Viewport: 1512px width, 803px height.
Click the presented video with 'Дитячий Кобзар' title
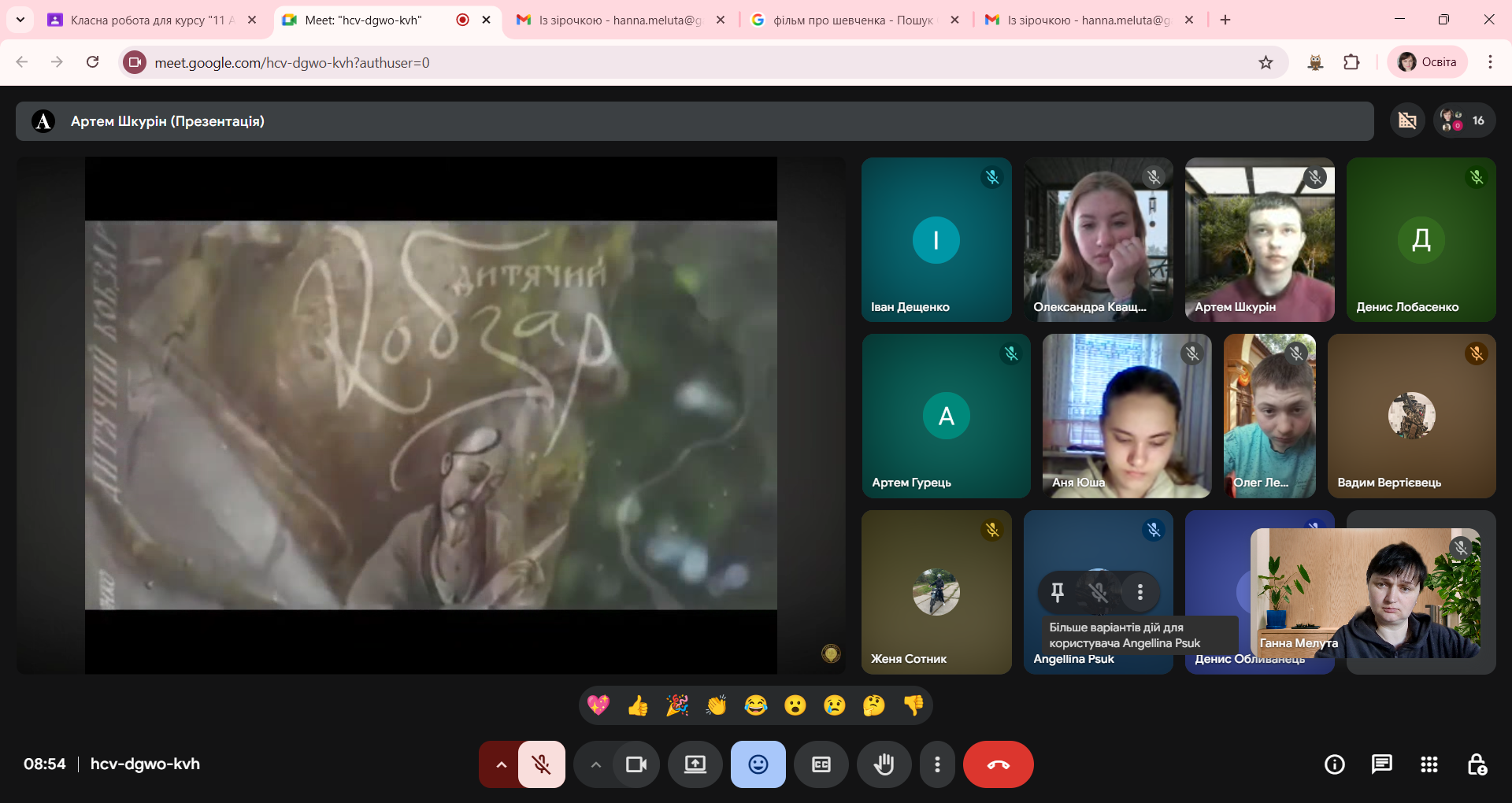pos(431,415)
